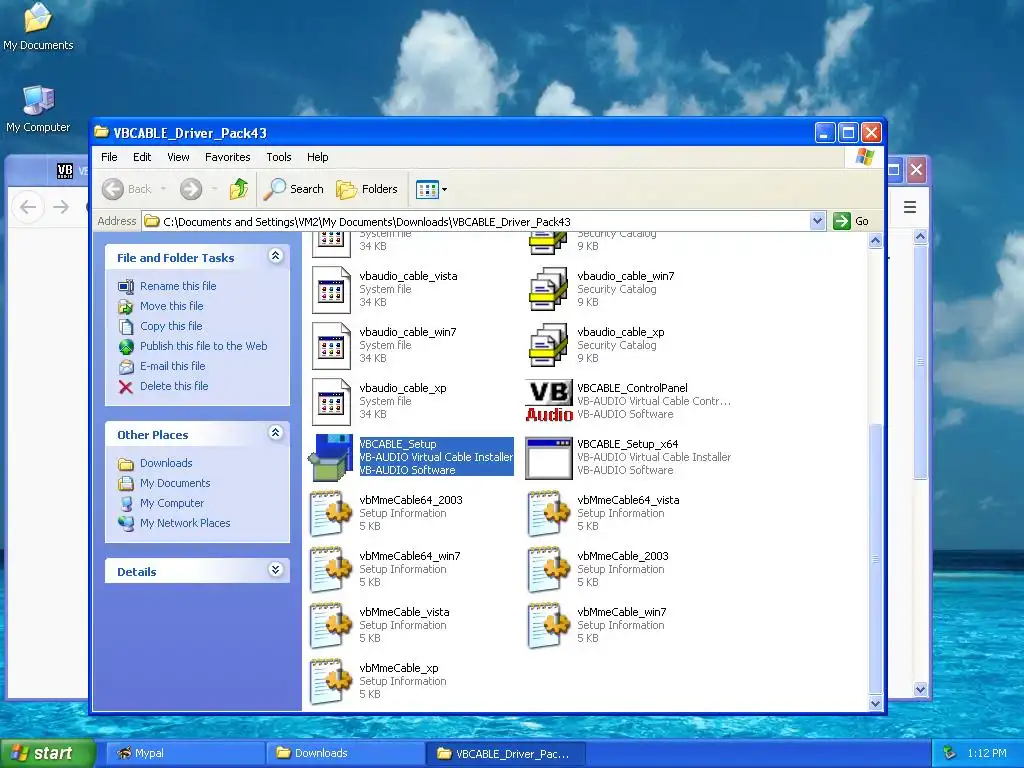1024x768 pixels.
Task: Click the file list vertical scrollbar thumb
Action: pos(875,559)
